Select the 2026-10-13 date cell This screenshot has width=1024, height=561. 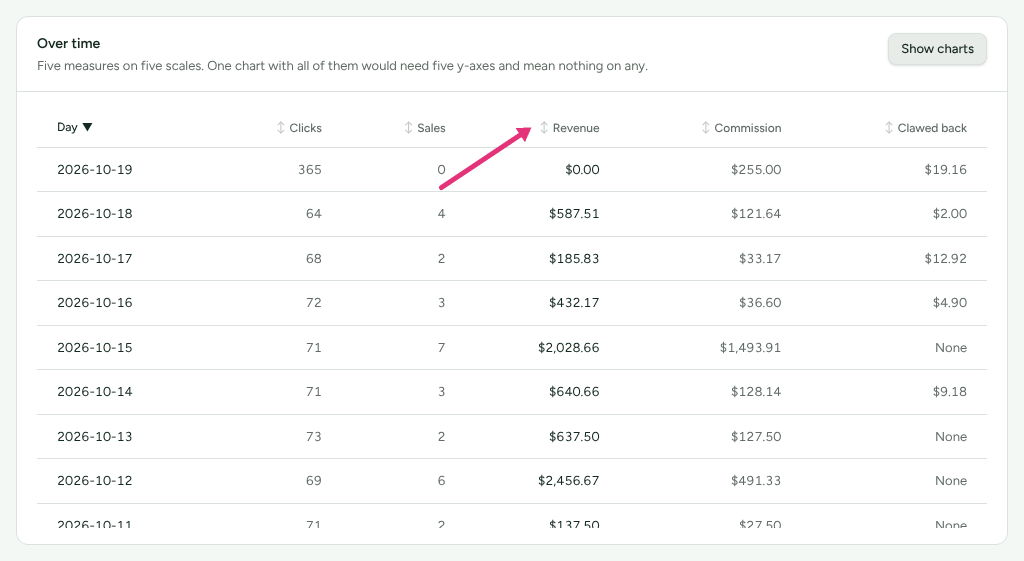coord(95,436)
